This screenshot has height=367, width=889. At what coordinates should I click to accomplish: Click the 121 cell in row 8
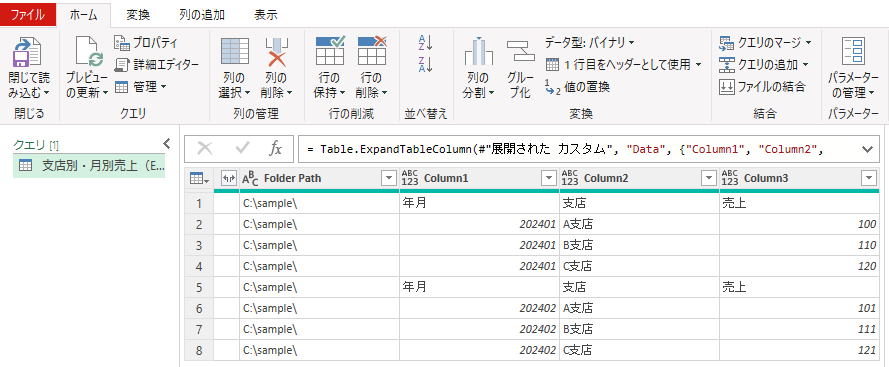[799, 350]
